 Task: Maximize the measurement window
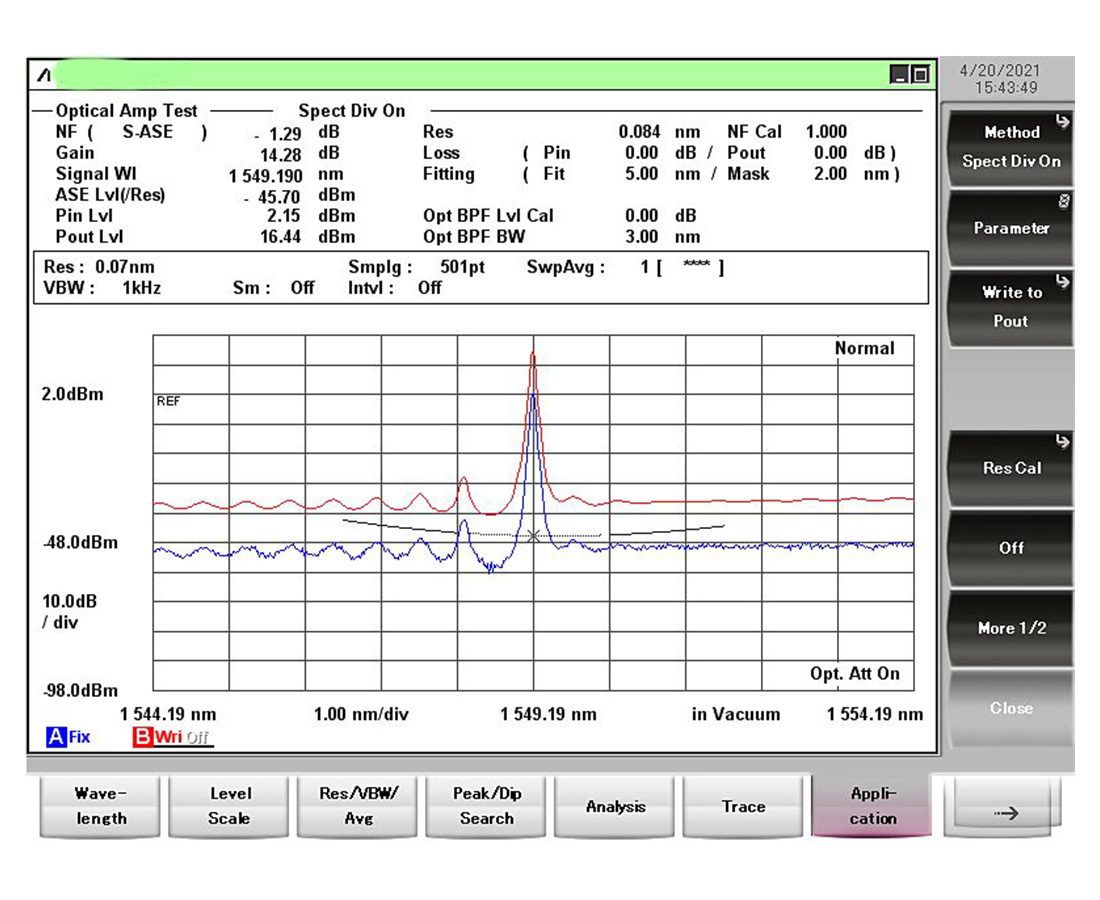tap(920, 75)
